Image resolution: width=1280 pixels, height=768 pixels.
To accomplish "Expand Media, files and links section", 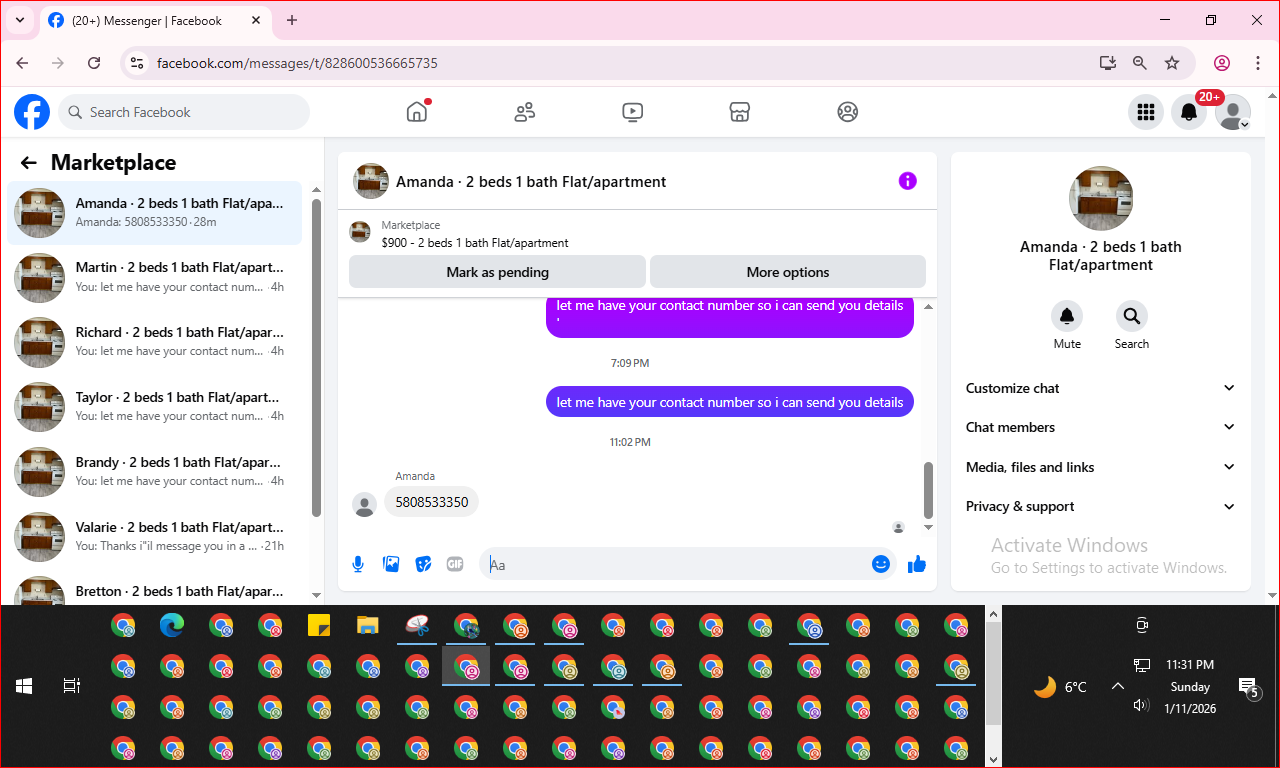I will click(x=1100, y=467).
